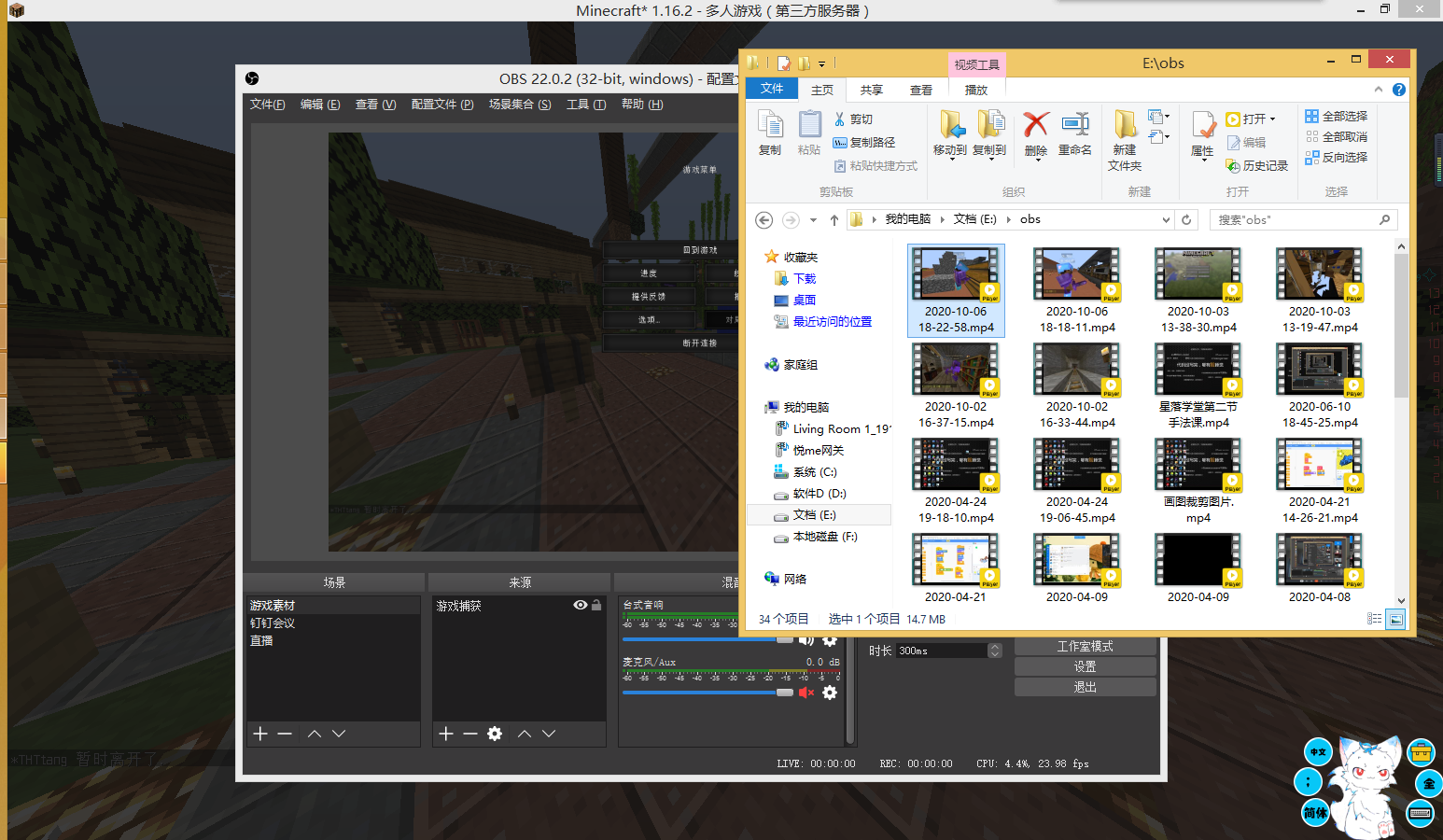Click the Cut (剪切) scissors button
This screenshot has width=1443, height=840.
click(x=853, y=119)
